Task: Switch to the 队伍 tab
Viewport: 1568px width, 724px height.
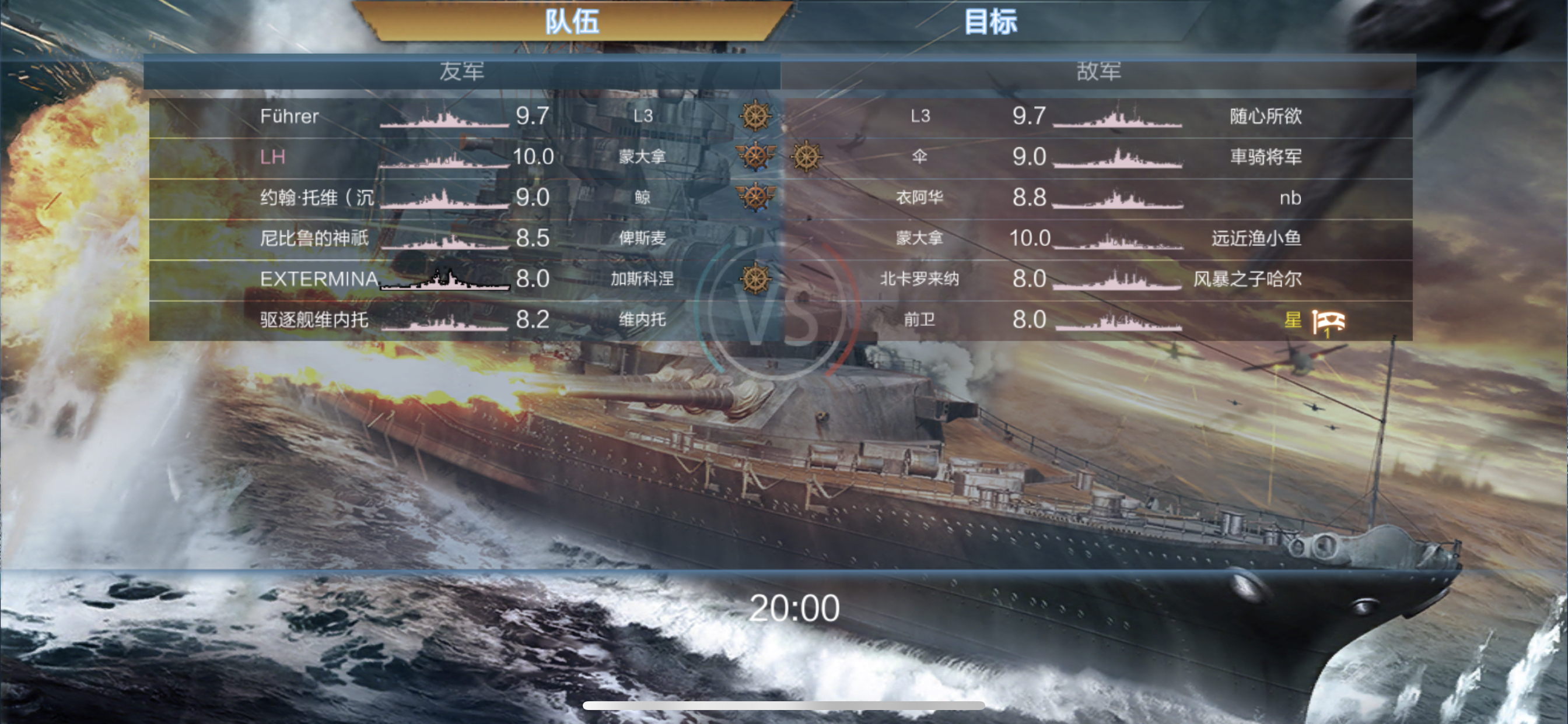Action: (x=572, y=22)
